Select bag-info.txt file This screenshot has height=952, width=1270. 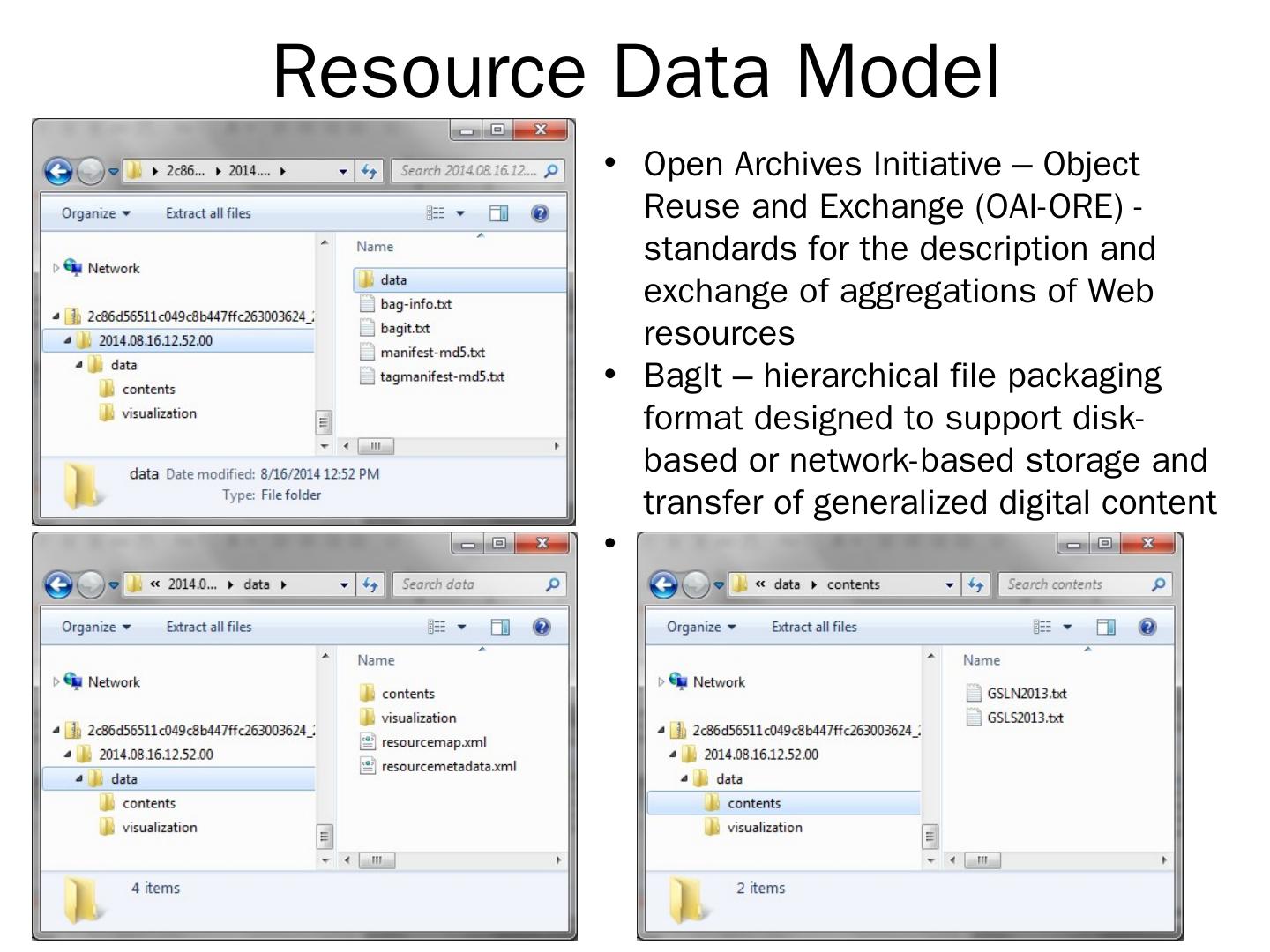click(x=406, y=304)
